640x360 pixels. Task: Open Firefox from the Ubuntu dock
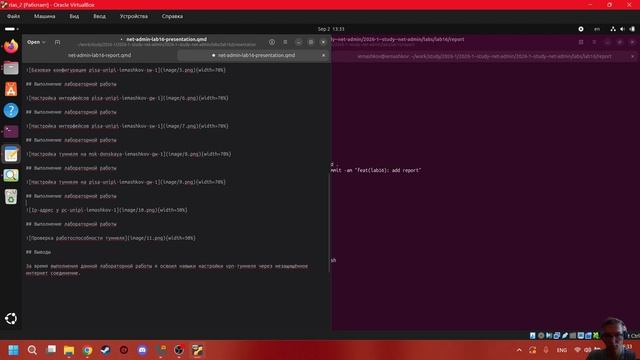(x=11, y=46)
